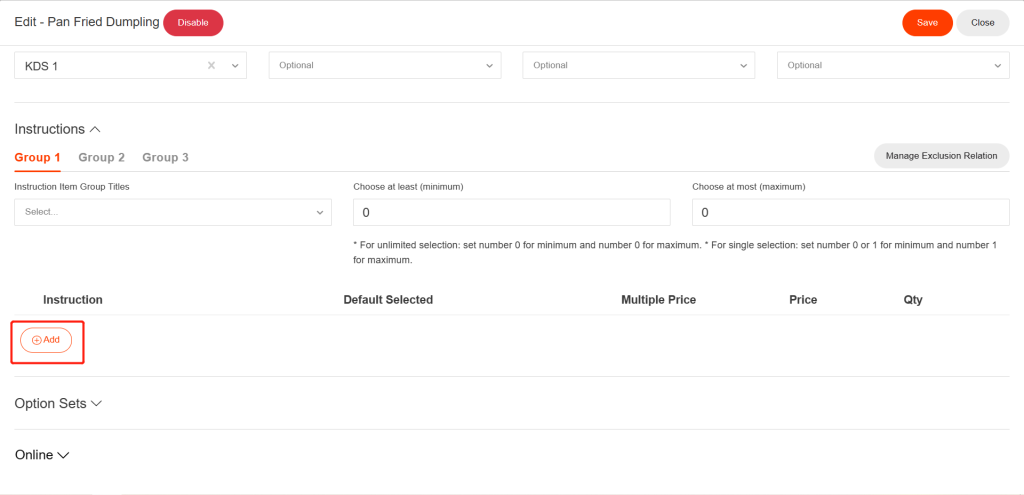The height and width of the screenshot is (495, 1024).
Task: Click the Choose at least minimum field
Action: (x=511, y=213)
